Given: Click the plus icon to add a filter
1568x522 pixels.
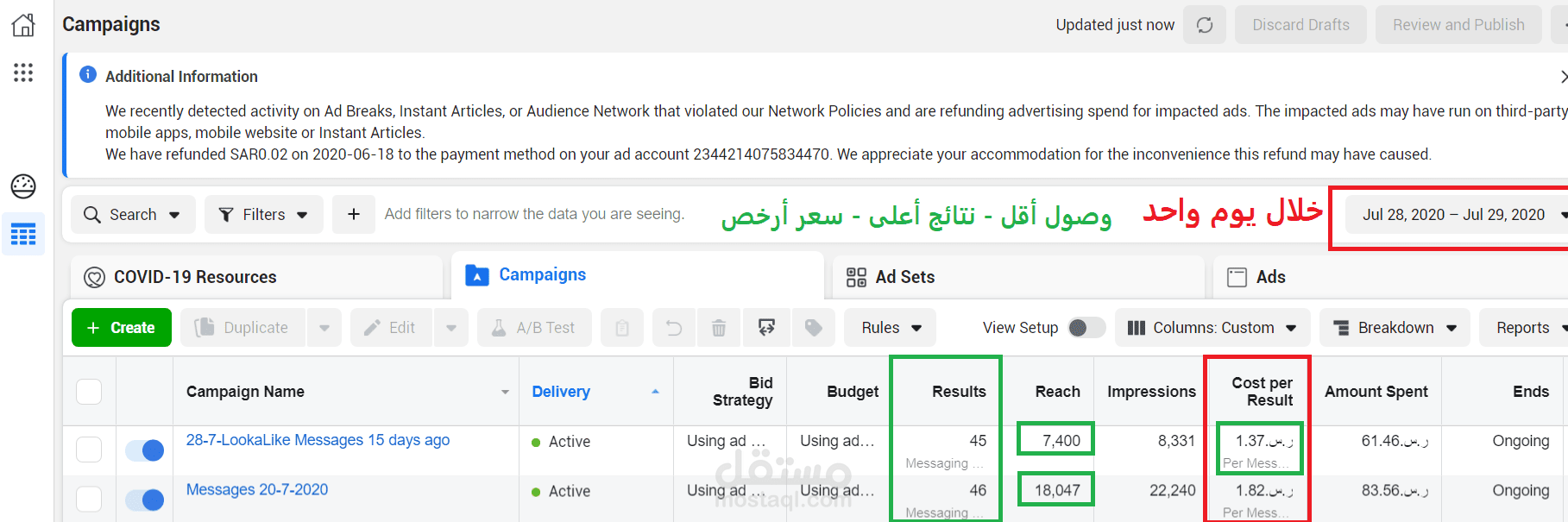Looking at the screenshot, I should tap(354, 214).
